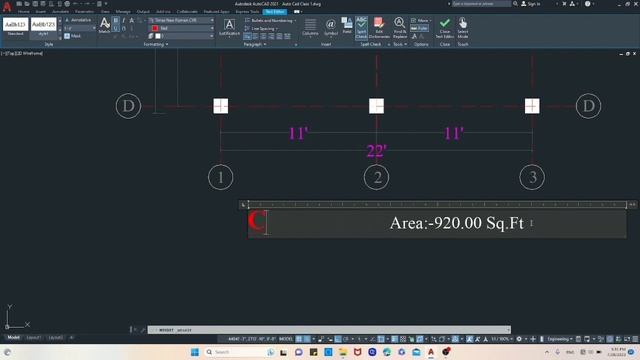
Task: Open the Insert ribbon tab
Action: coord(41,11)
